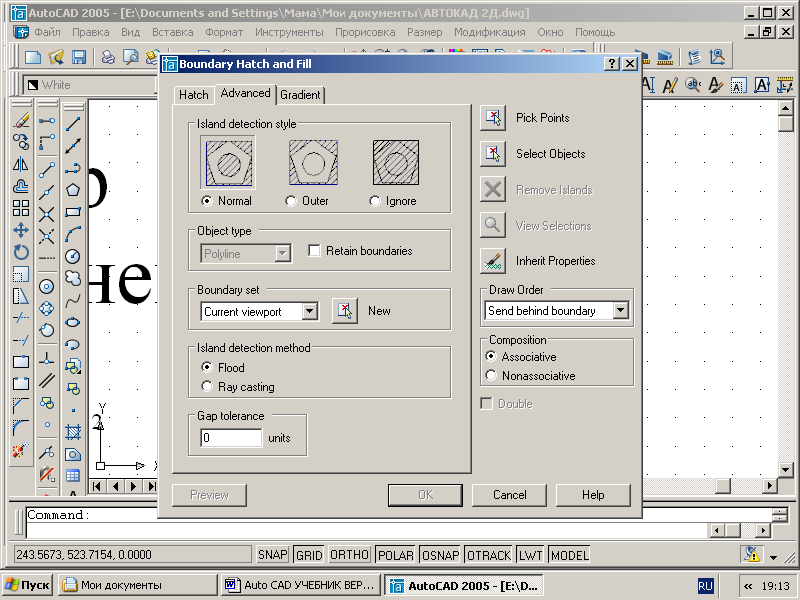Open the Draw Order dropdown
This screenshot has width=800, height=600.
[620, 310]
